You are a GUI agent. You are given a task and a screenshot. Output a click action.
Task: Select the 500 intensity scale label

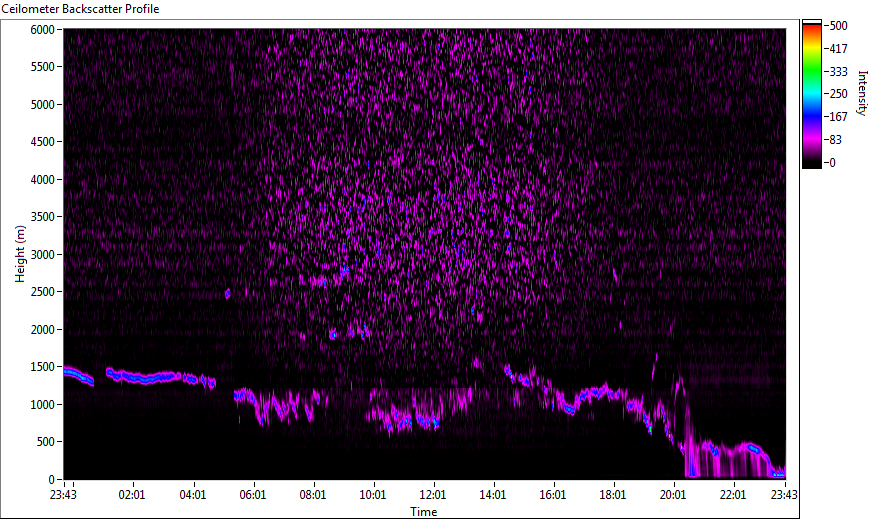838,26
